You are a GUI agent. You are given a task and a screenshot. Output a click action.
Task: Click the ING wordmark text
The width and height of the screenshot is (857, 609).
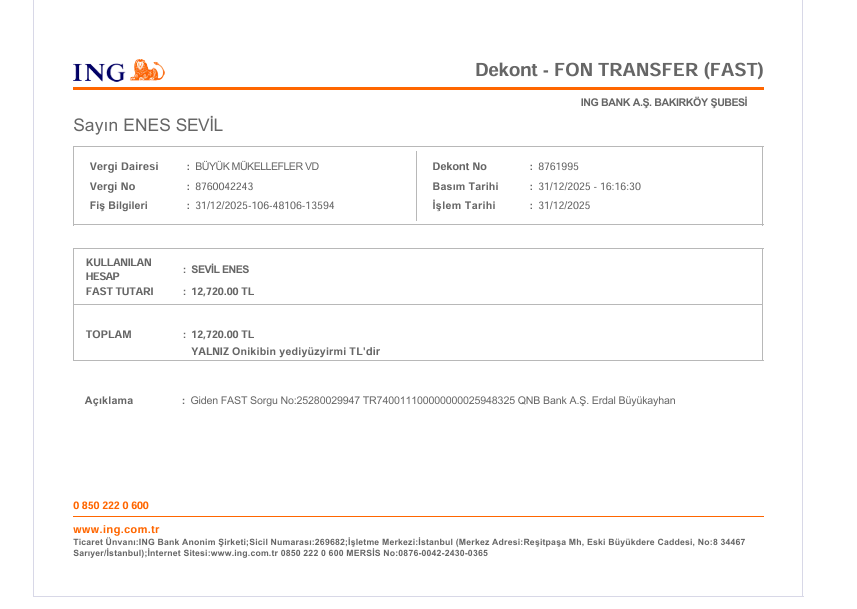[99, 72]
